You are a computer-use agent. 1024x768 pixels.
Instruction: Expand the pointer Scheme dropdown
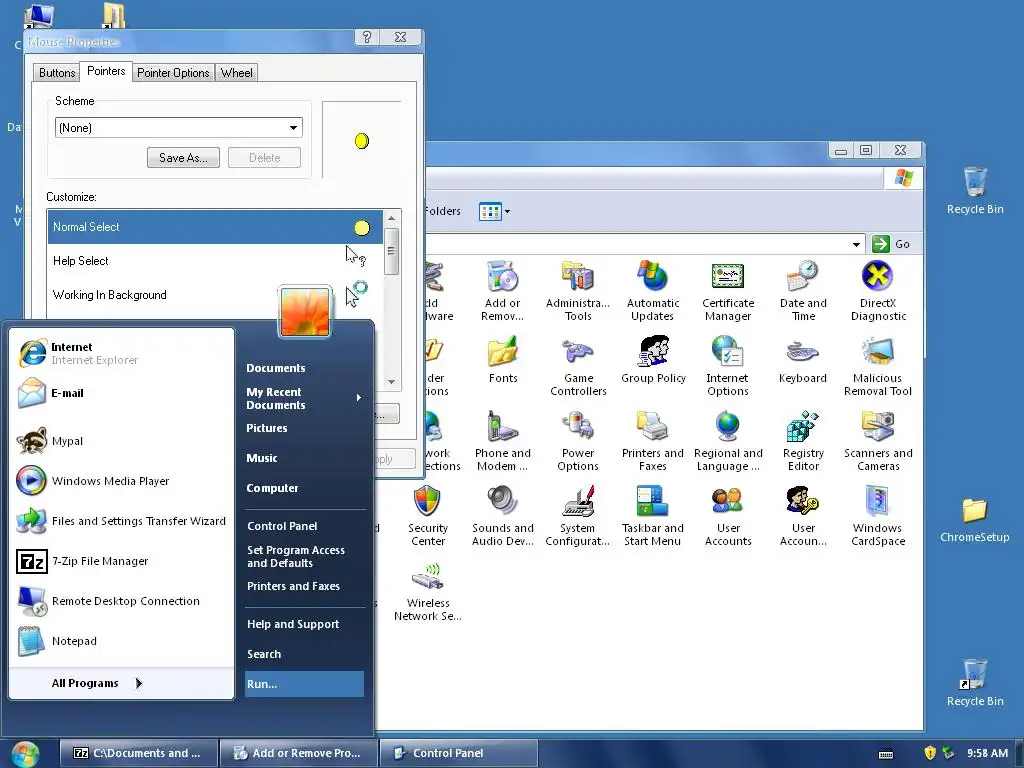pos(293,128)
